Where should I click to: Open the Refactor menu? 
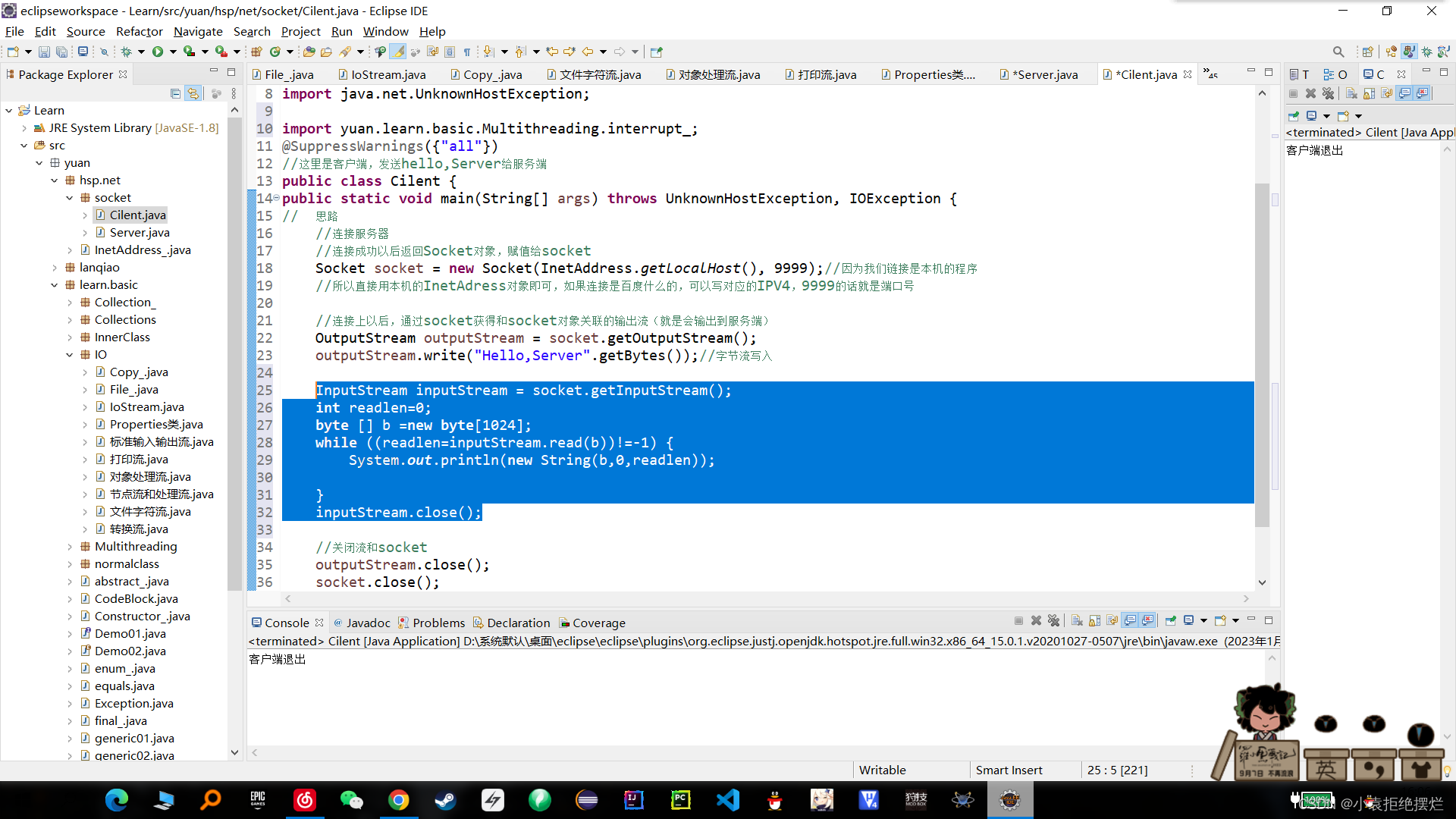click(x=138, y=31)
